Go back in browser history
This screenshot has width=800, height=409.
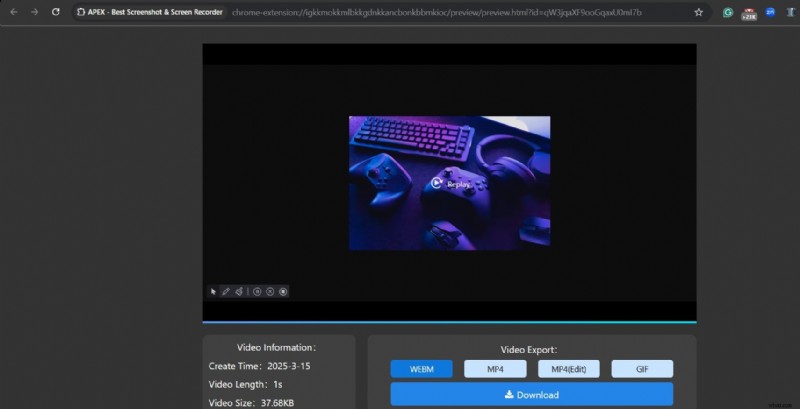point(14,12)
